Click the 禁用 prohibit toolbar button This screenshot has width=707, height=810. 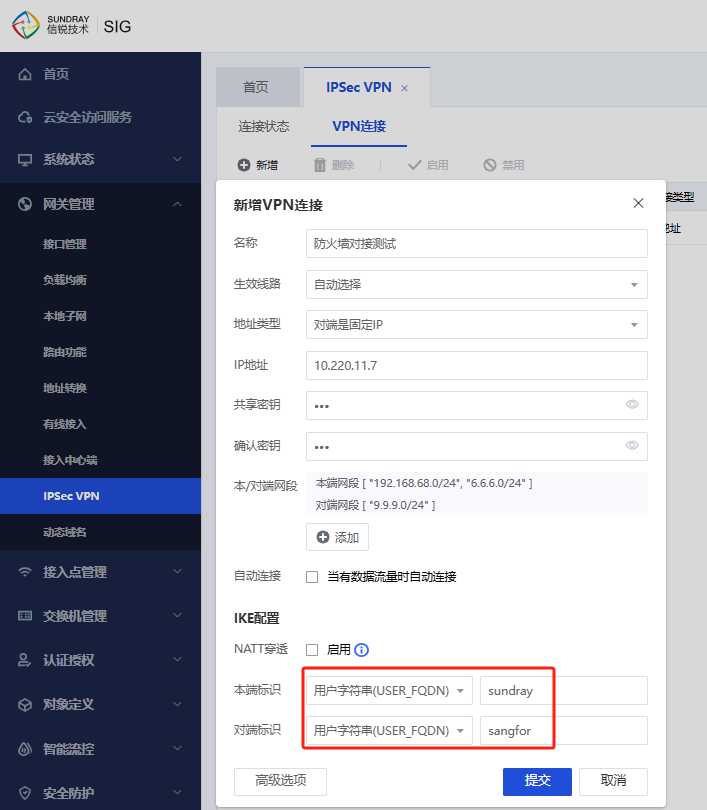[504, 165]
